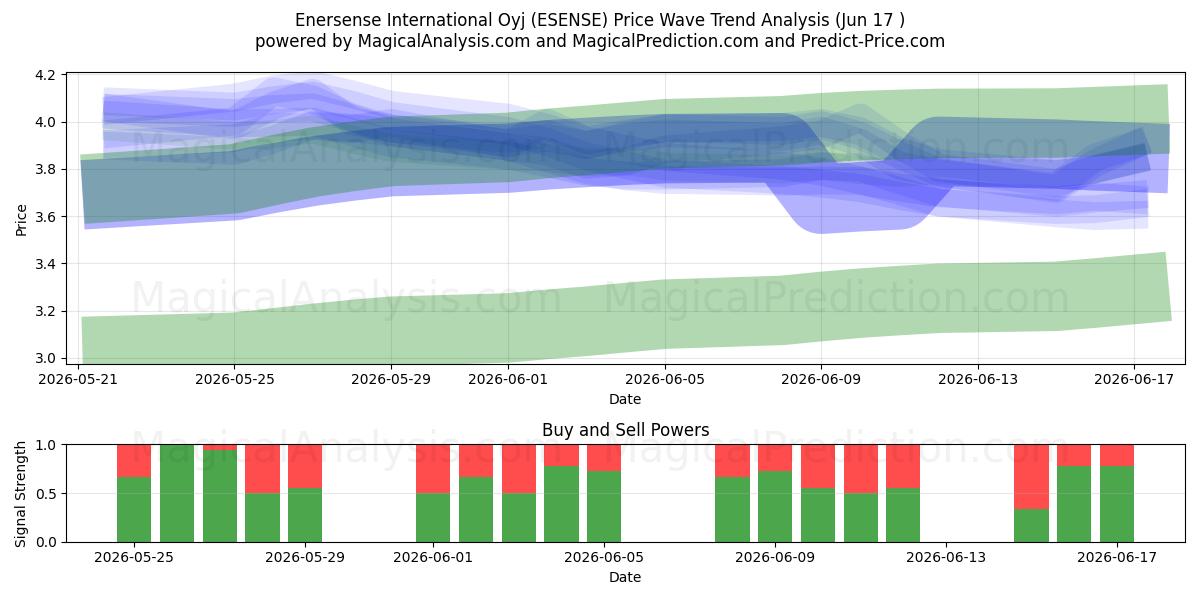Click 2026-06-09 tick under the bar chart
The image size is (1200, 600).
775,558
